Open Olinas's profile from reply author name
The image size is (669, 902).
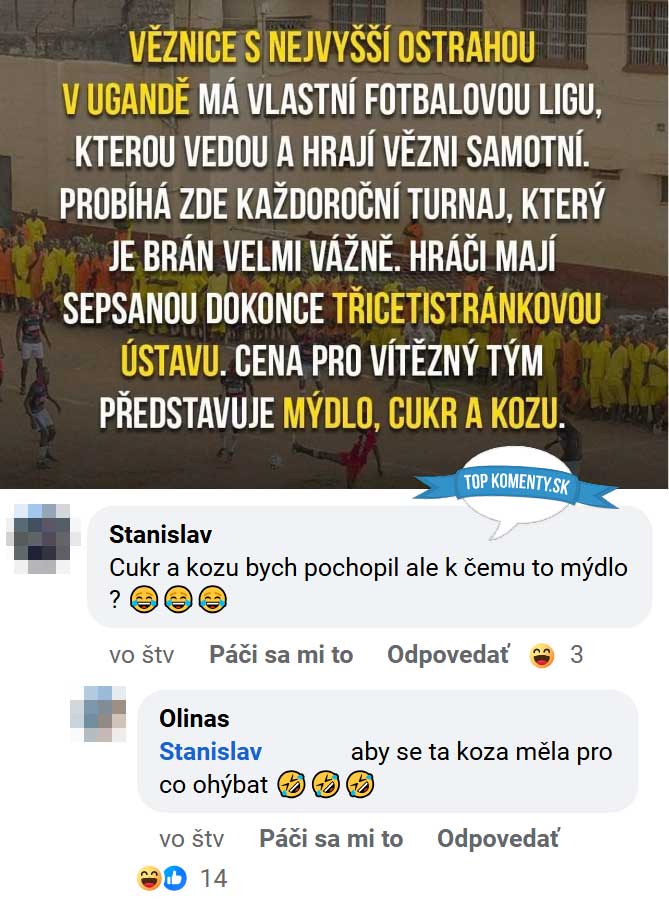(194, 718)
